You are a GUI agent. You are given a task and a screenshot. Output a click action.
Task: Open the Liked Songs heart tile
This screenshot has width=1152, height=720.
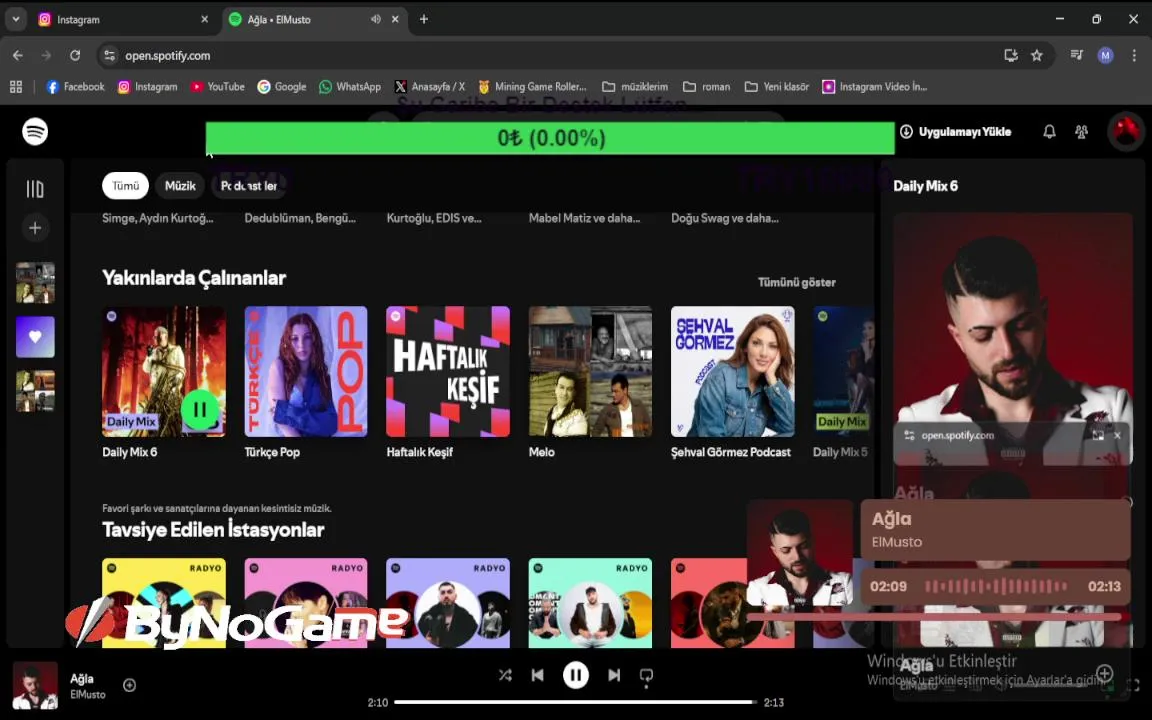pyautogui.click(x=35, y=336)
